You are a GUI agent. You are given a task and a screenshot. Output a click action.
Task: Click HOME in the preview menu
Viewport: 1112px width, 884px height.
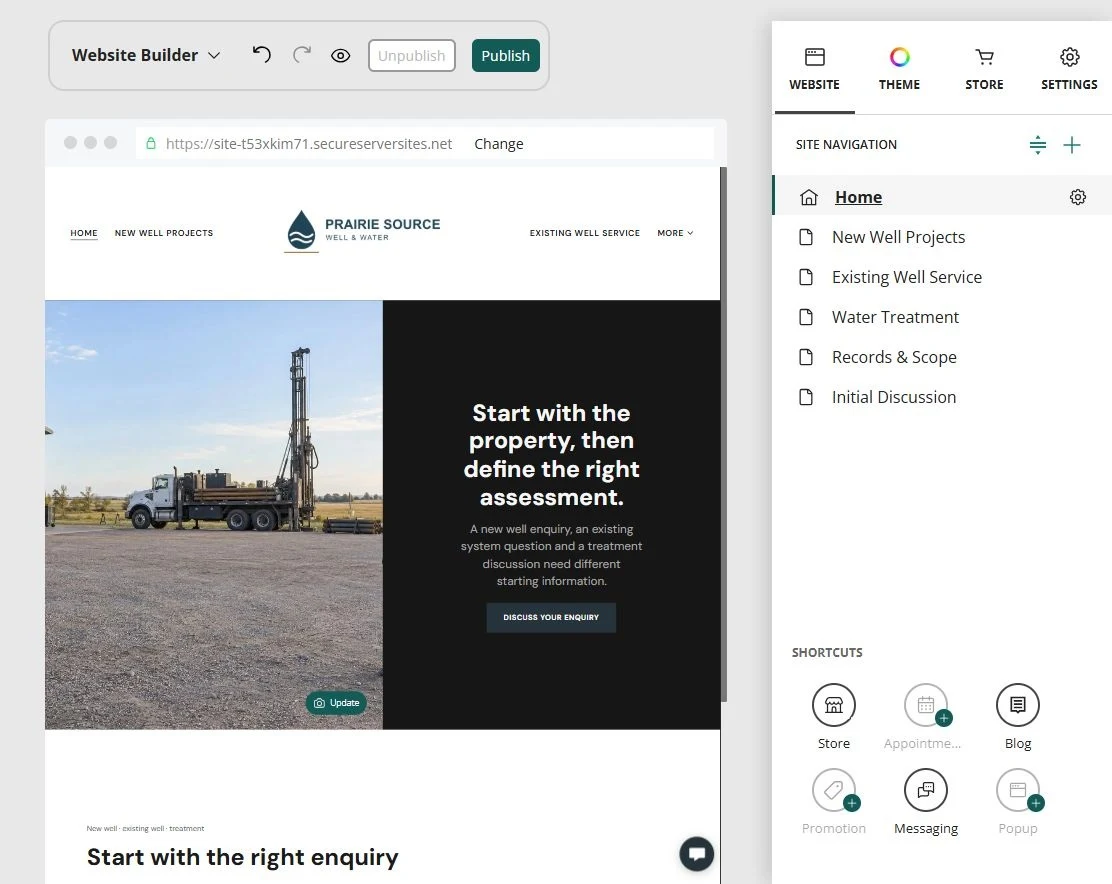(x=84, y=233)
